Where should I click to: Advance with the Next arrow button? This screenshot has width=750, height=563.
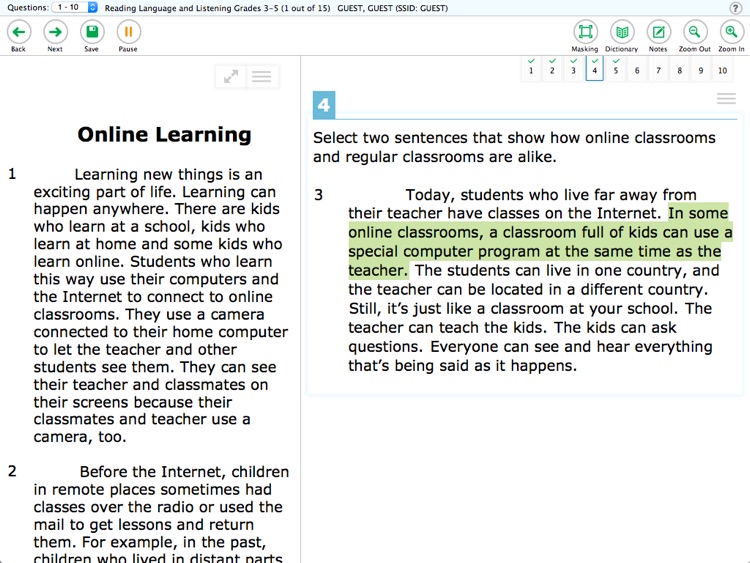click(55, 32)
